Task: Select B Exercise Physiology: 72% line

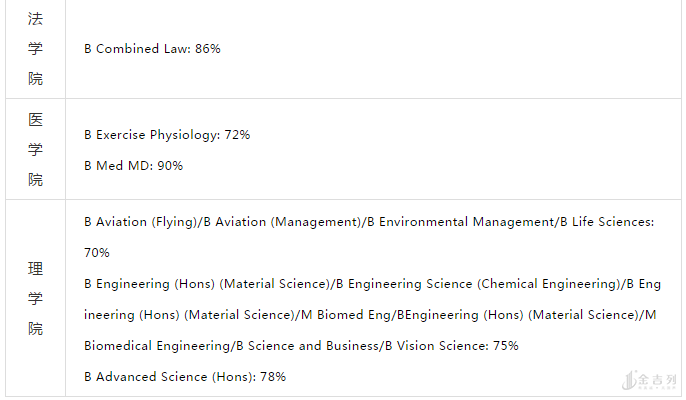Action: pos(167,134)
